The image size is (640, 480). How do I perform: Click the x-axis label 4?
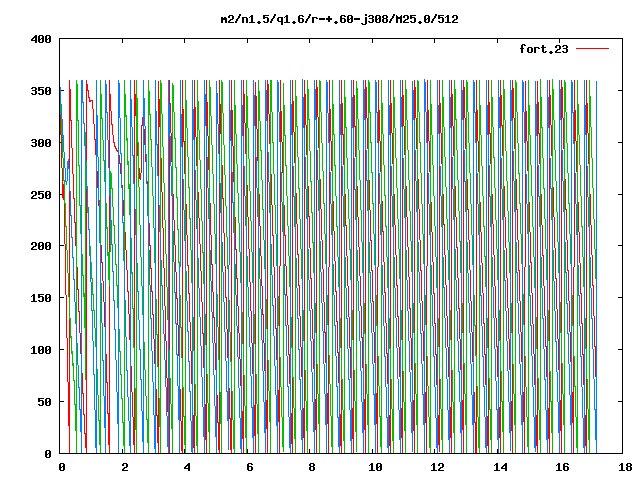pos(187,467)
